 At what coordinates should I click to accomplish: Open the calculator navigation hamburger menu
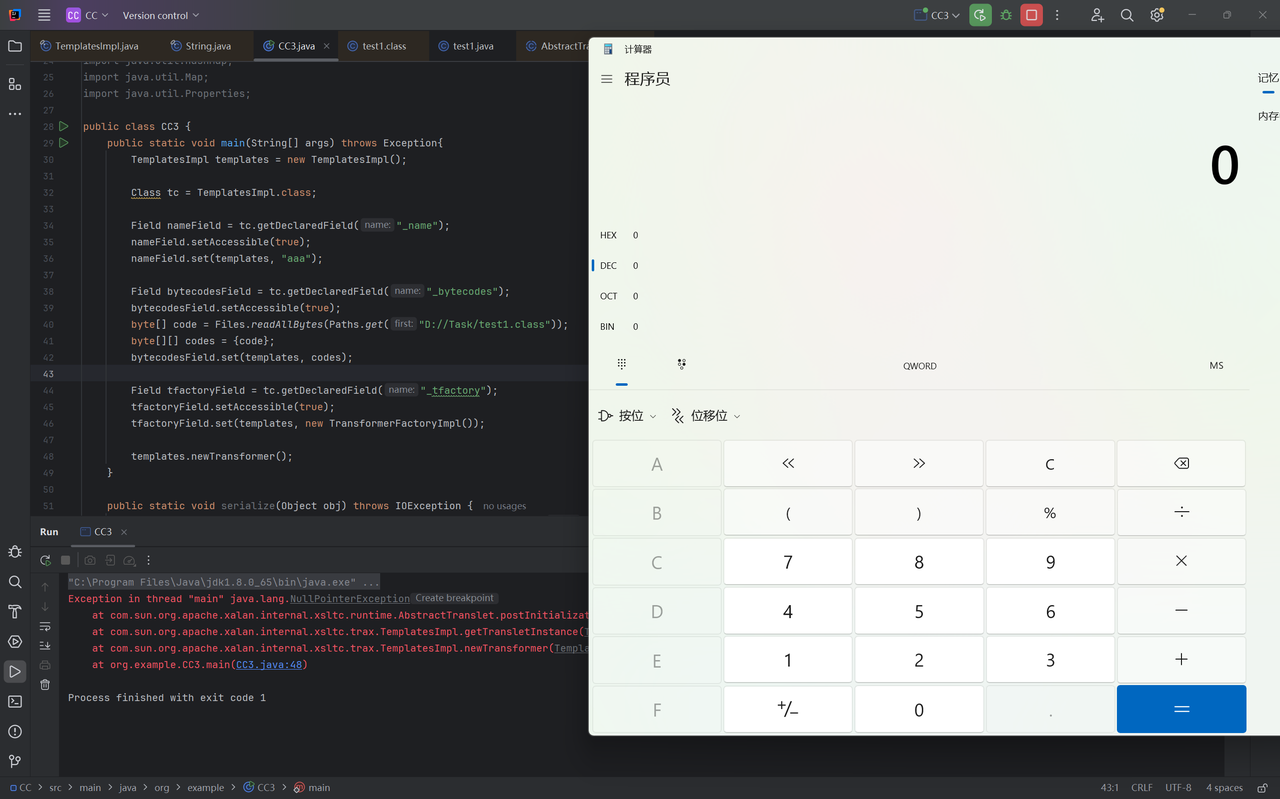pos(607,79)
